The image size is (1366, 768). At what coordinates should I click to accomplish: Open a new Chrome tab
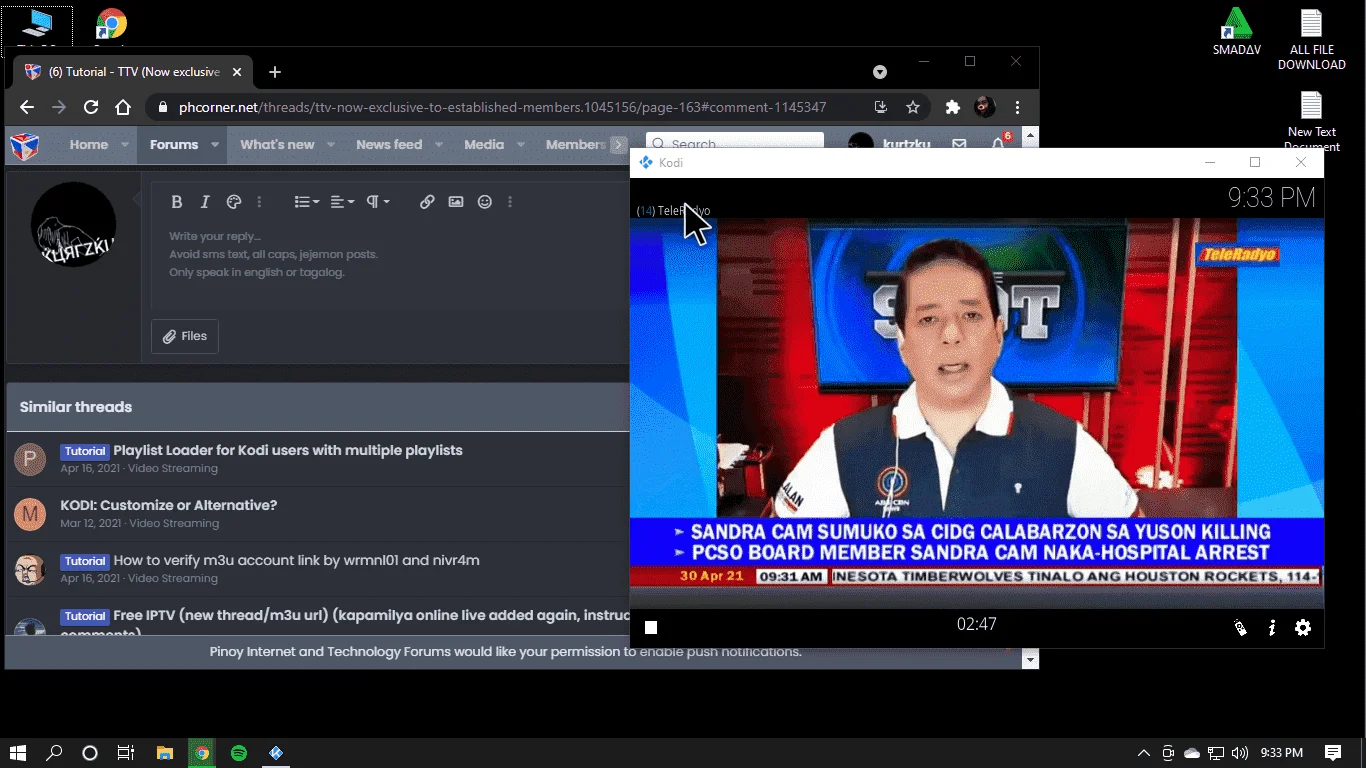pyautogui.click(x=275, y=72)
